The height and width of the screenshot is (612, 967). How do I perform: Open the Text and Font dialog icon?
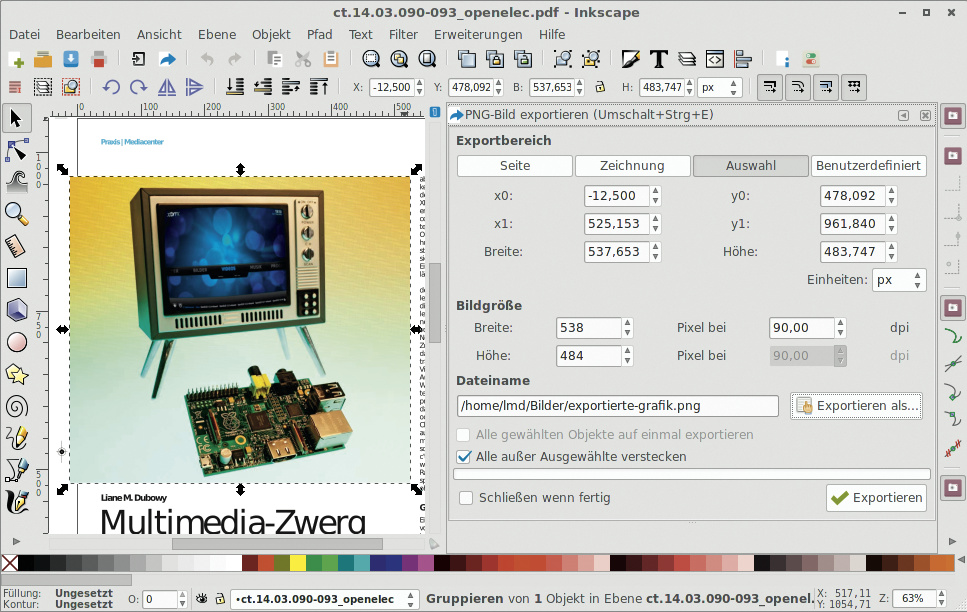(x=659, y=59)
